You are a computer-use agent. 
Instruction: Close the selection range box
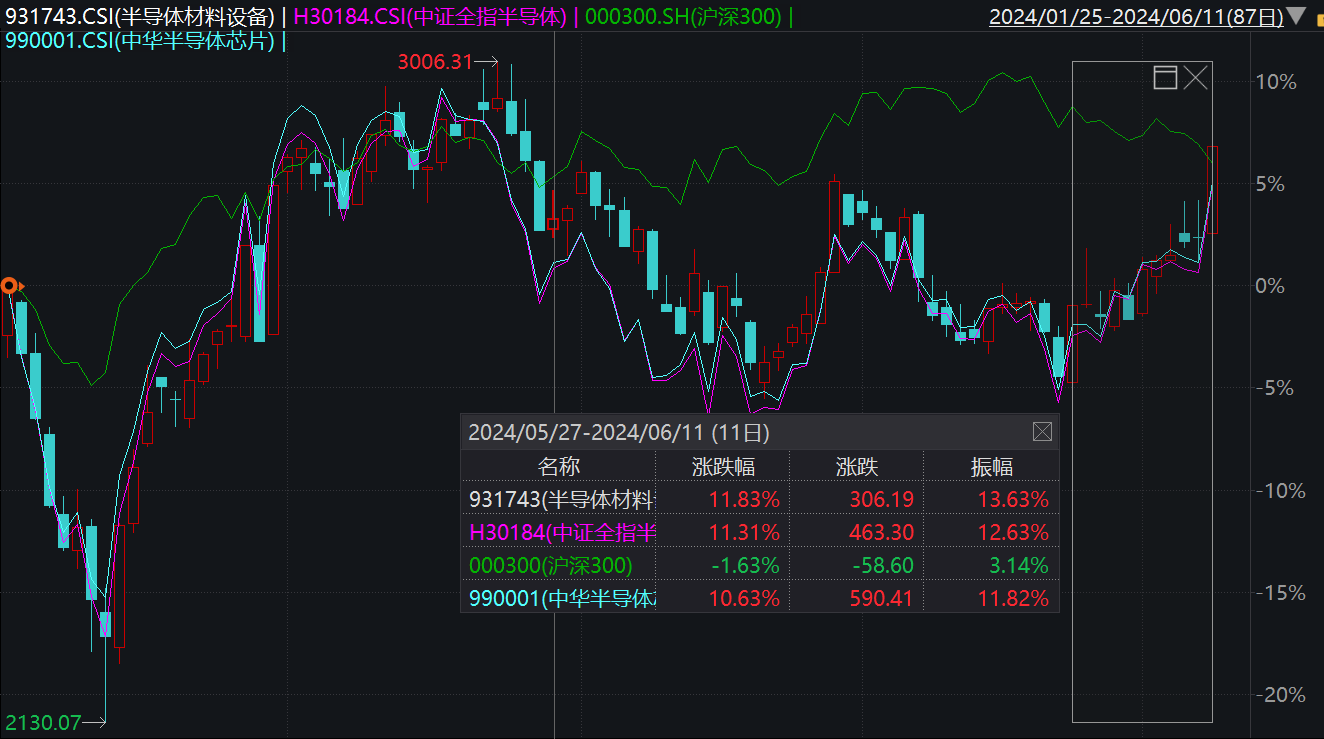[x=1196, y=78]
